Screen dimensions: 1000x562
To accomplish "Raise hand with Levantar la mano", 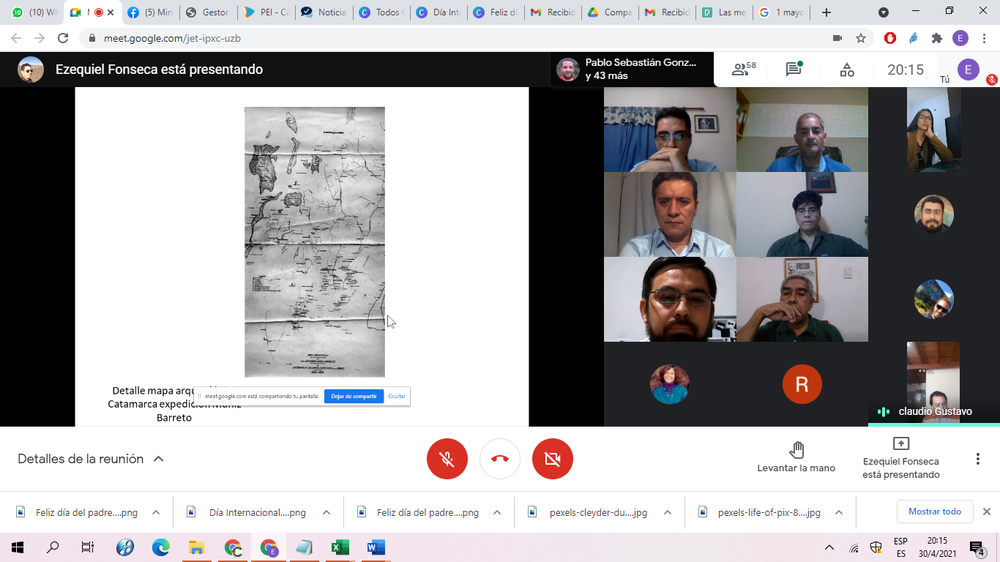I will pyautogui.click(x=796, y=458).
